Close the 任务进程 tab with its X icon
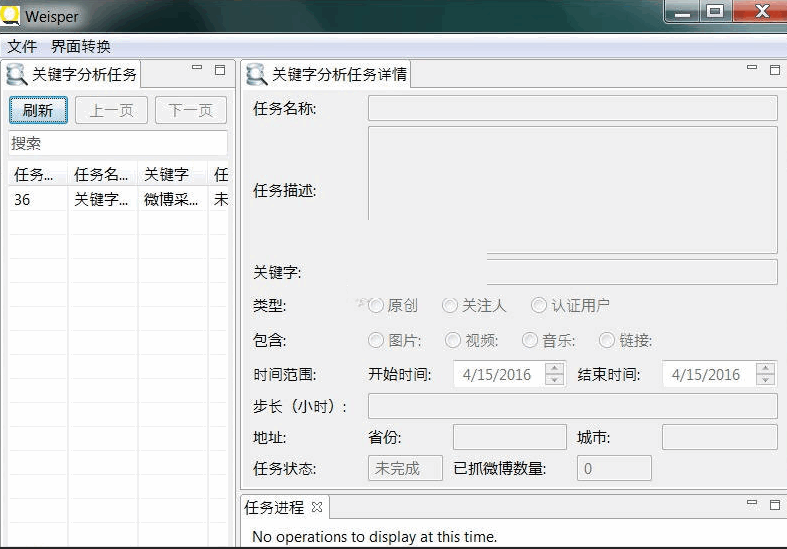The image size is (787, 549). tap(317, 507)
